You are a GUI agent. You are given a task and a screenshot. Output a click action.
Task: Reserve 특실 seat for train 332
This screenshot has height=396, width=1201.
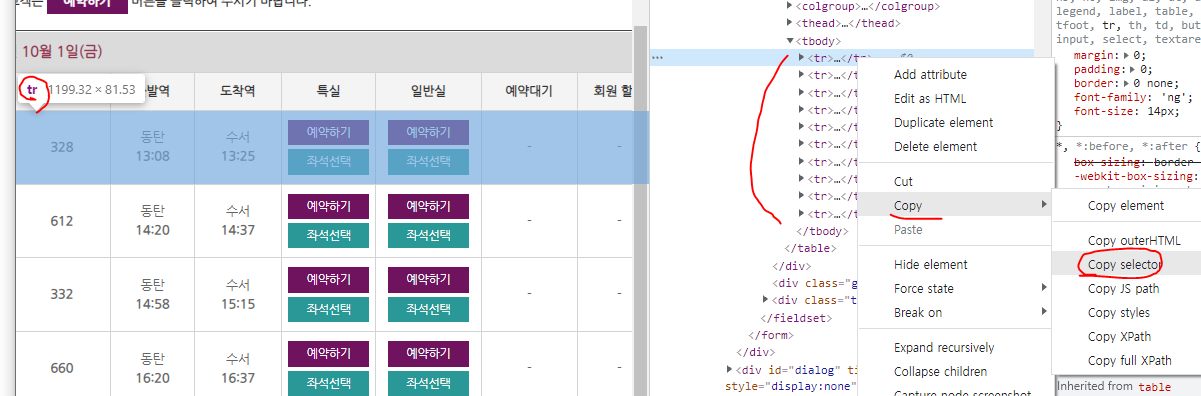328,279
